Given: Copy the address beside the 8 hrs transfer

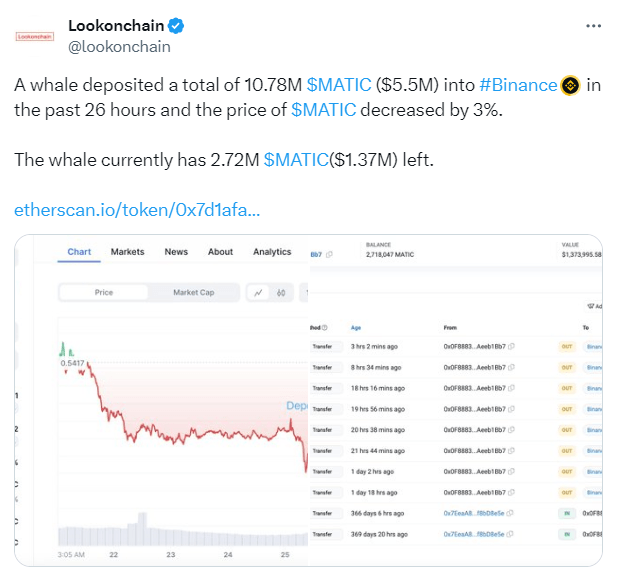Looking at the screenshot, I should click(511, 367).
